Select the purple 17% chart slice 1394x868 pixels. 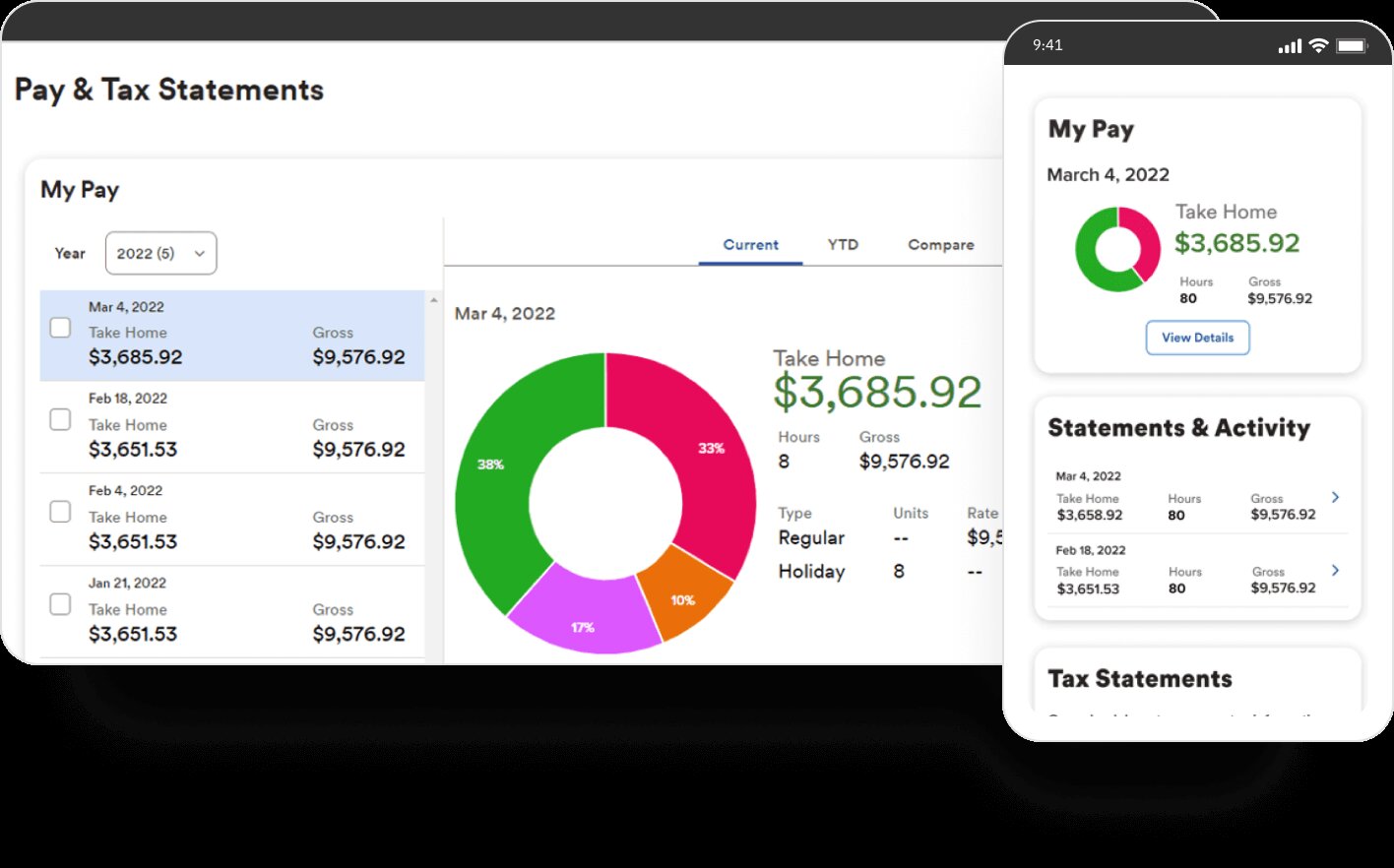583,620
